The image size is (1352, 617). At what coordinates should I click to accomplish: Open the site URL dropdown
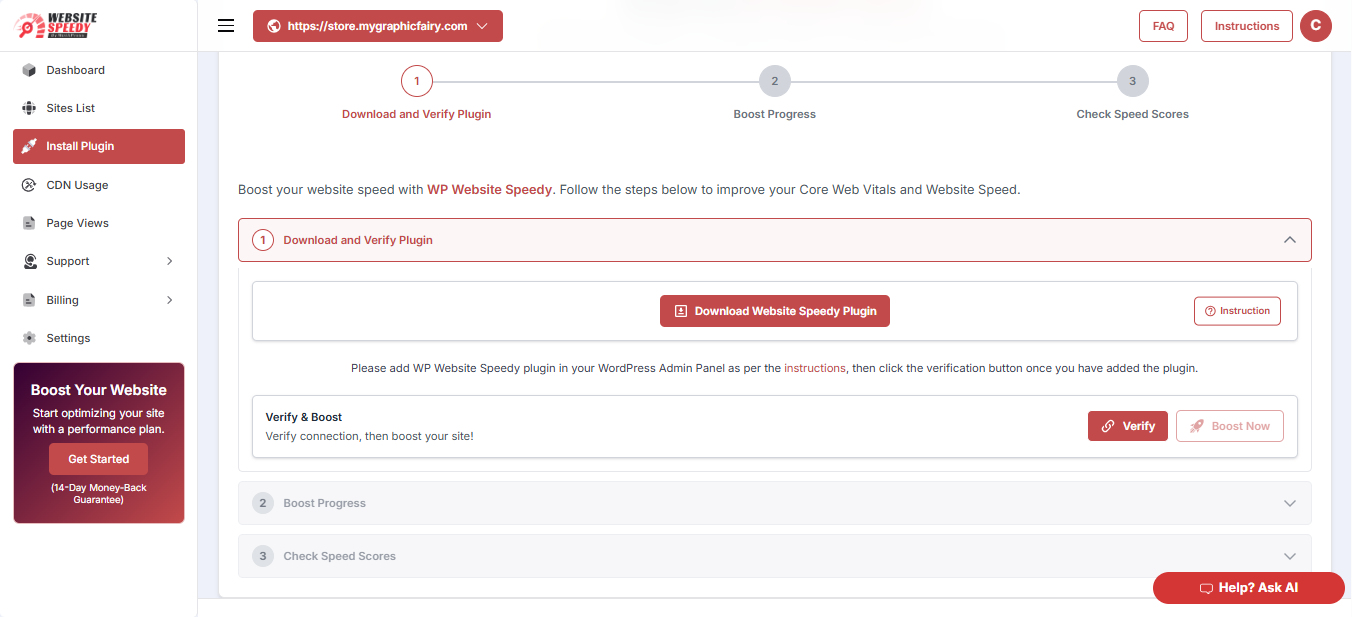point(378,26)
